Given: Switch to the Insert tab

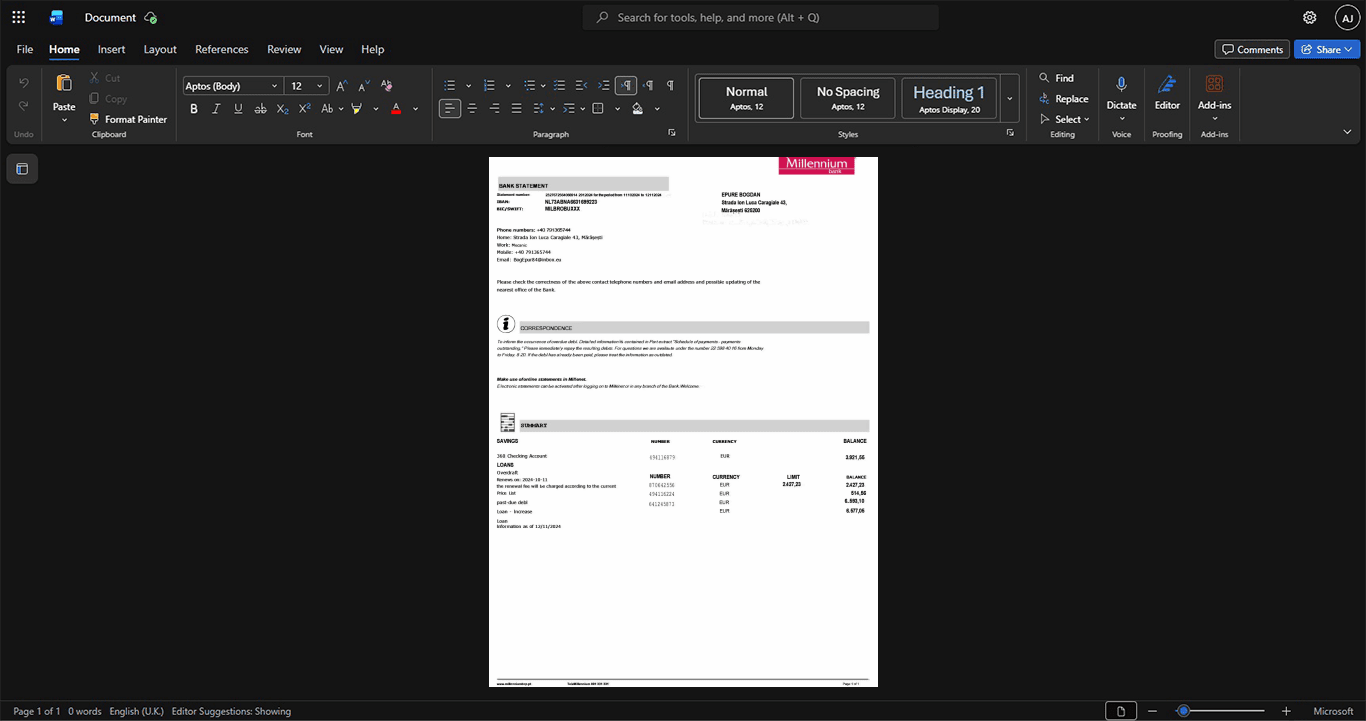Looking at the screenshot, I should point(111,49).
